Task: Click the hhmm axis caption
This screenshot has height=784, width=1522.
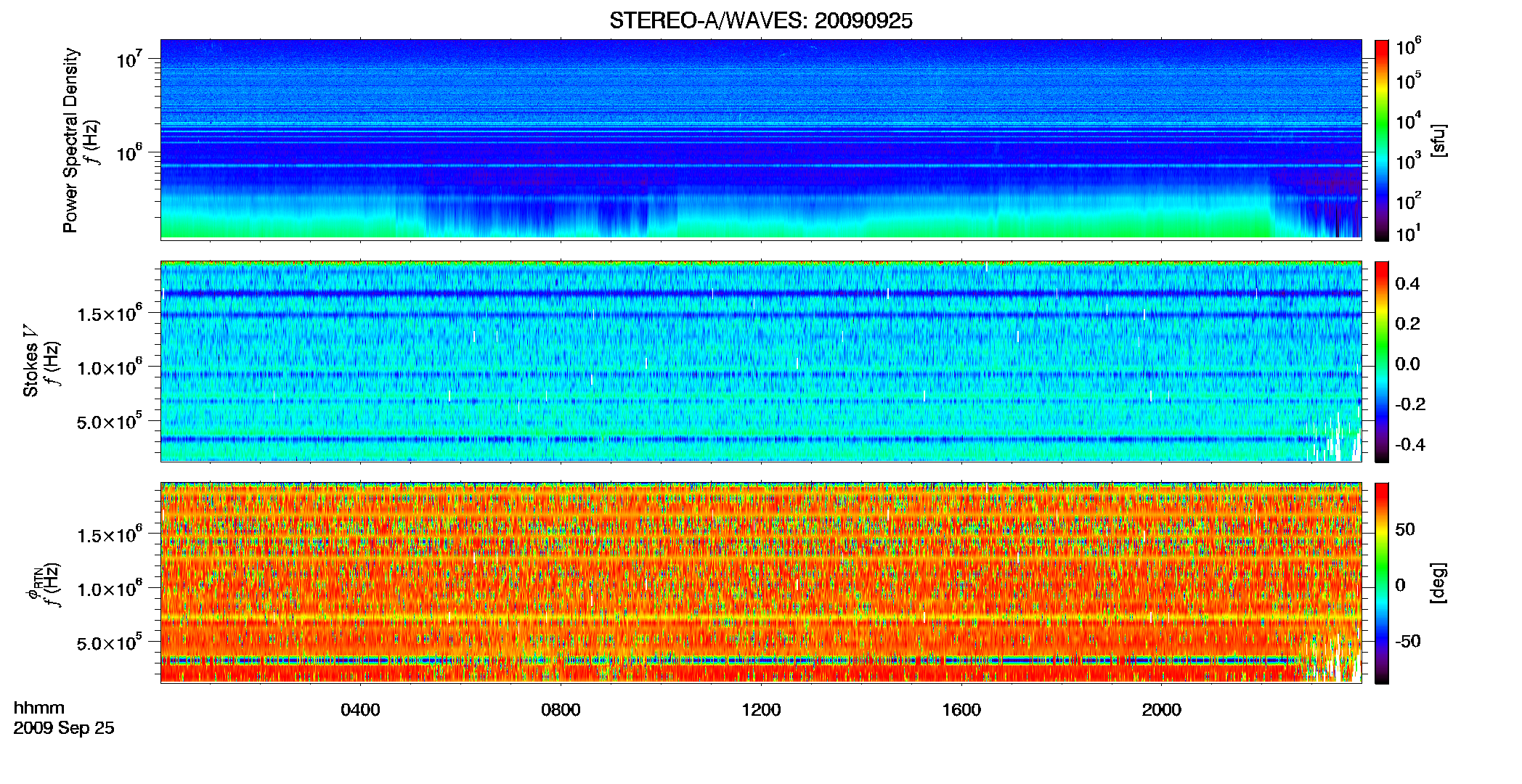Action: coord(39,708)
